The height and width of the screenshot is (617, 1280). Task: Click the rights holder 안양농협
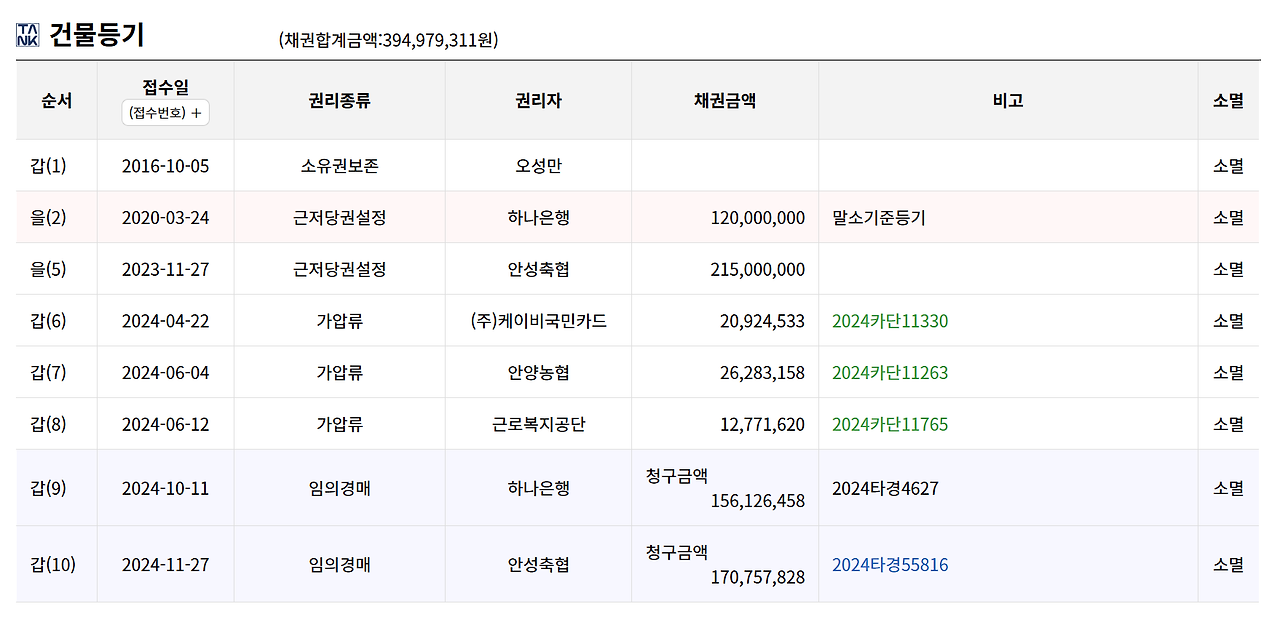(x=538, y=373)
